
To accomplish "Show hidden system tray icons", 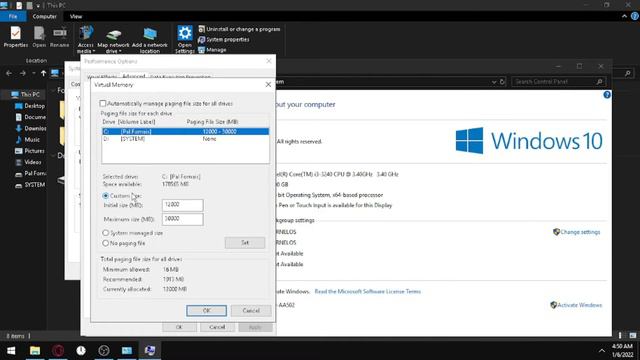I will 602,351.
